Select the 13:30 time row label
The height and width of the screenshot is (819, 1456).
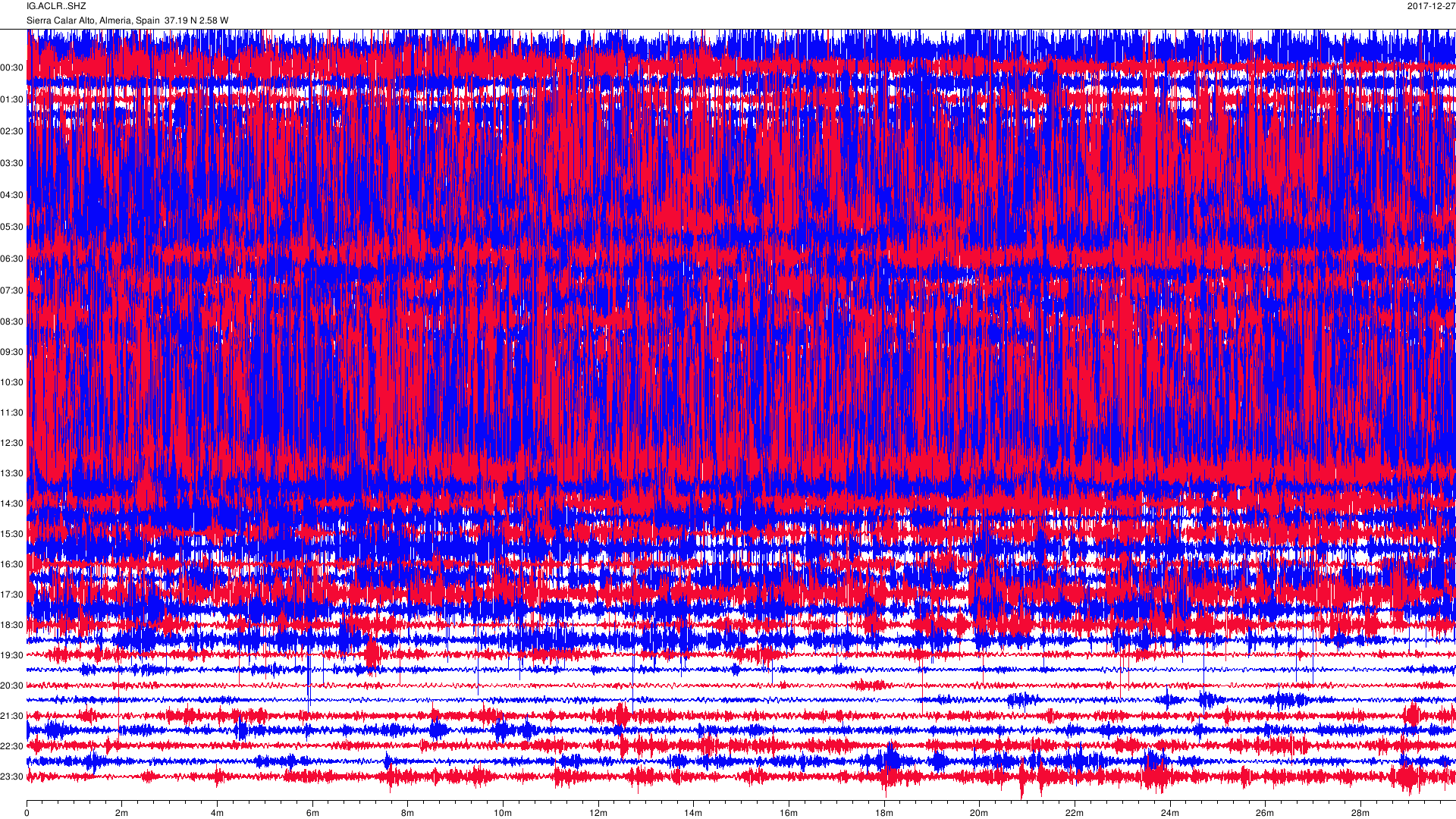pyautogui.click(x=12, y=474)
